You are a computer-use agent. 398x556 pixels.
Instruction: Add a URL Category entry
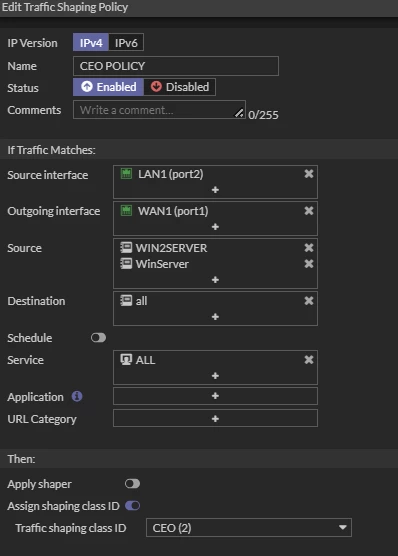click(x=215, y=419)
